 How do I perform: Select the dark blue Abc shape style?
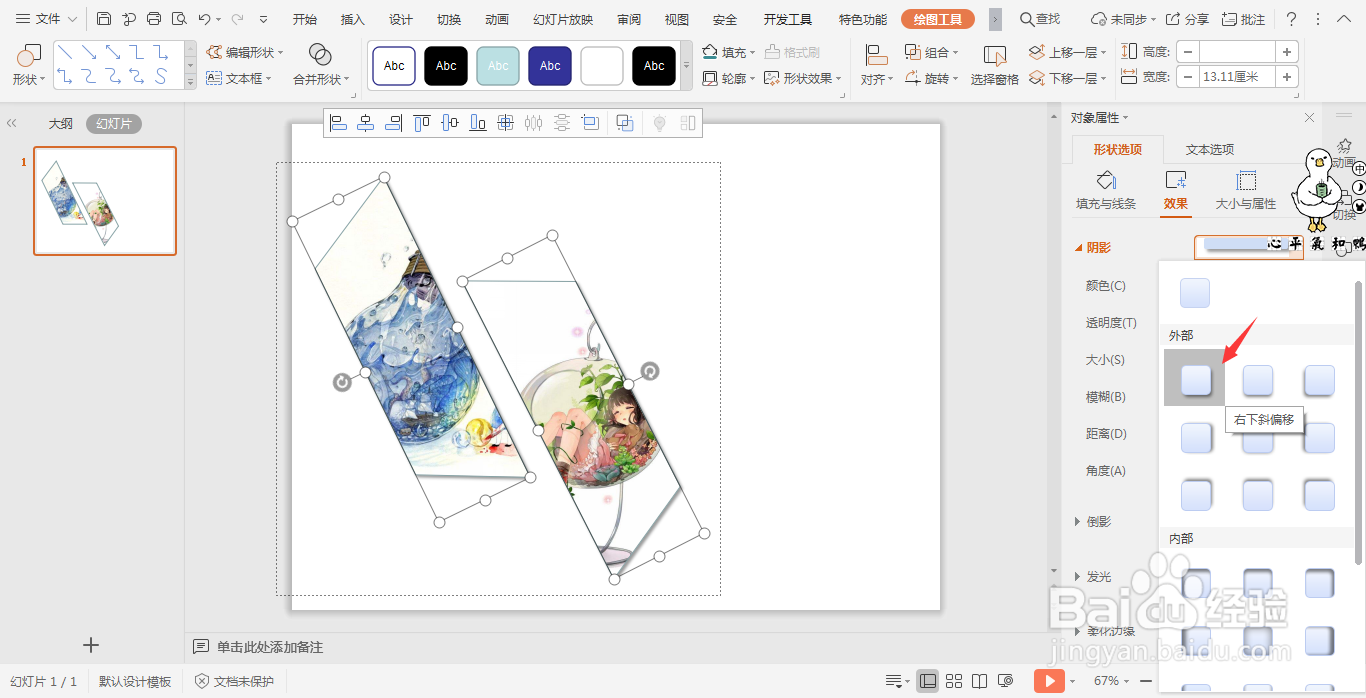(x=550, y=66)
